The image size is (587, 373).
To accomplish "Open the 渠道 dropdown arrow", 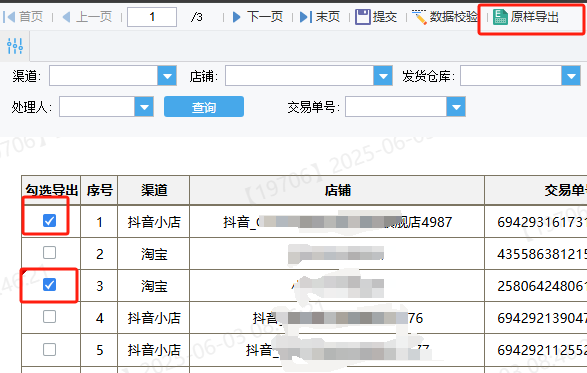I will pyautogui.click(x=167, y=76).
